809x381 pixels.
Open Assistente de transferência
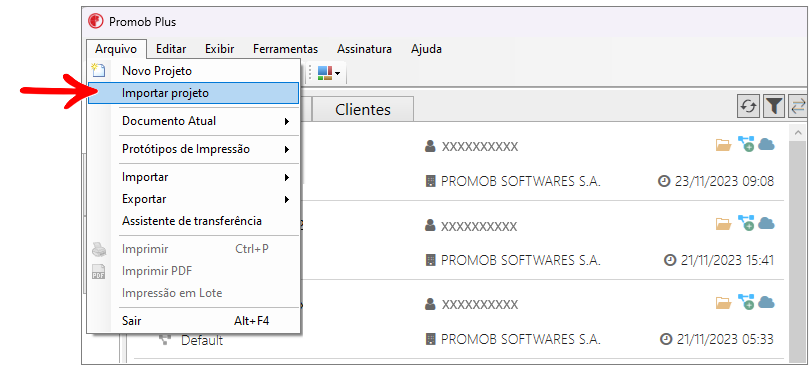pos(193,221)
